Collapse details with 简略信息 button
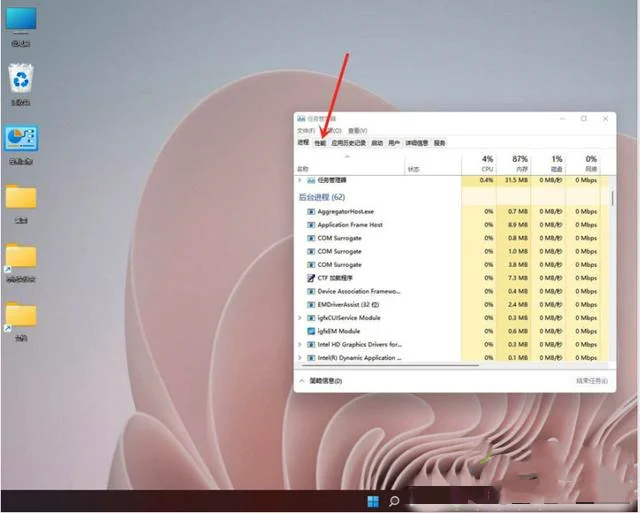Viewport: 640px width, 513px height. 320,381
